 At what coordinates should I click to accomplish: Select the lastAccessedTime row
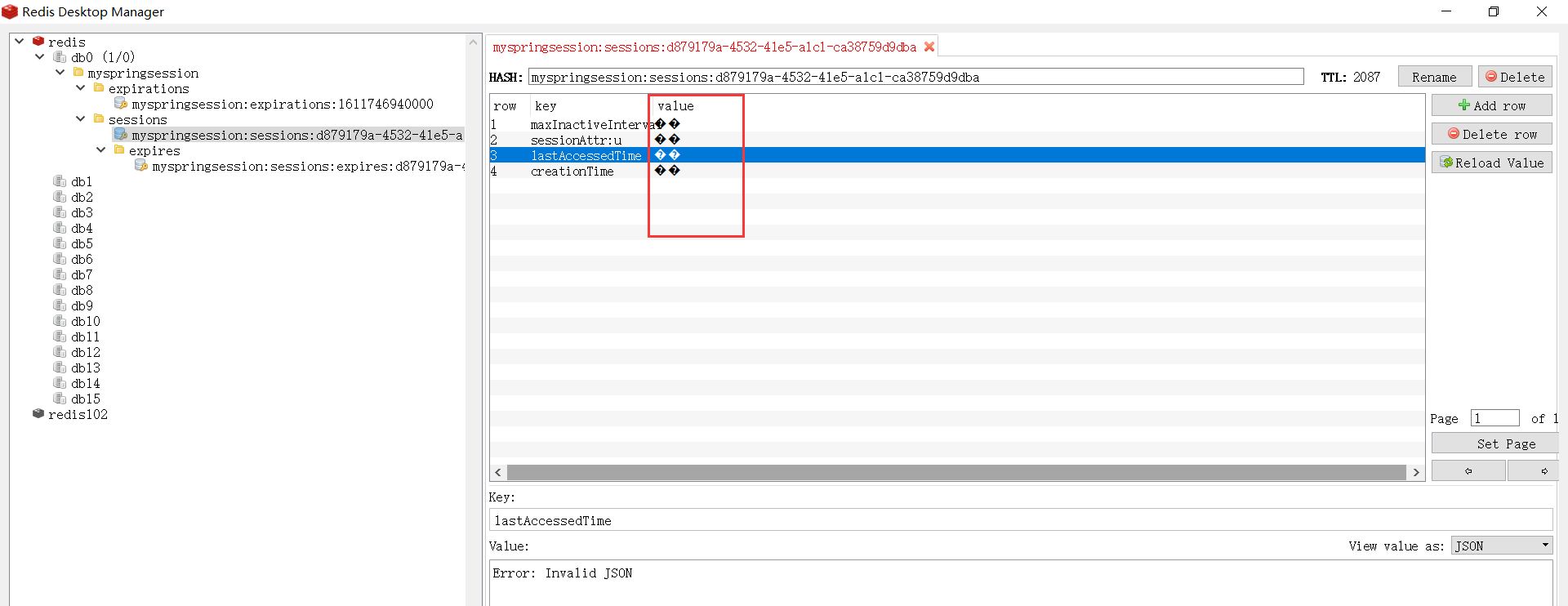click(x=957, y=155)
